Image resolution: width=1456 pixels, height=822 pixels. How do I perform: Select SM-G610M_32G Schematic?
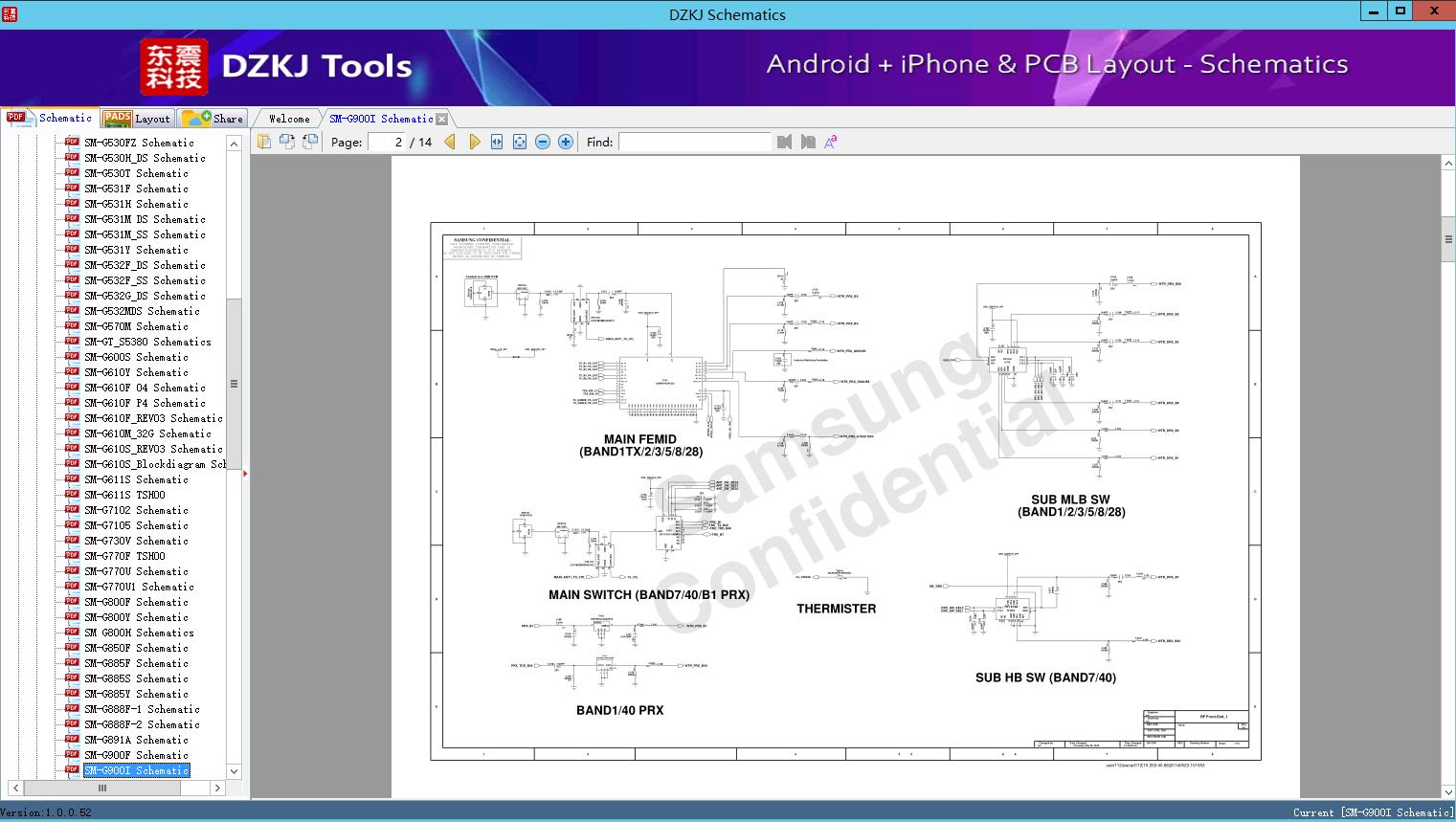147,433
